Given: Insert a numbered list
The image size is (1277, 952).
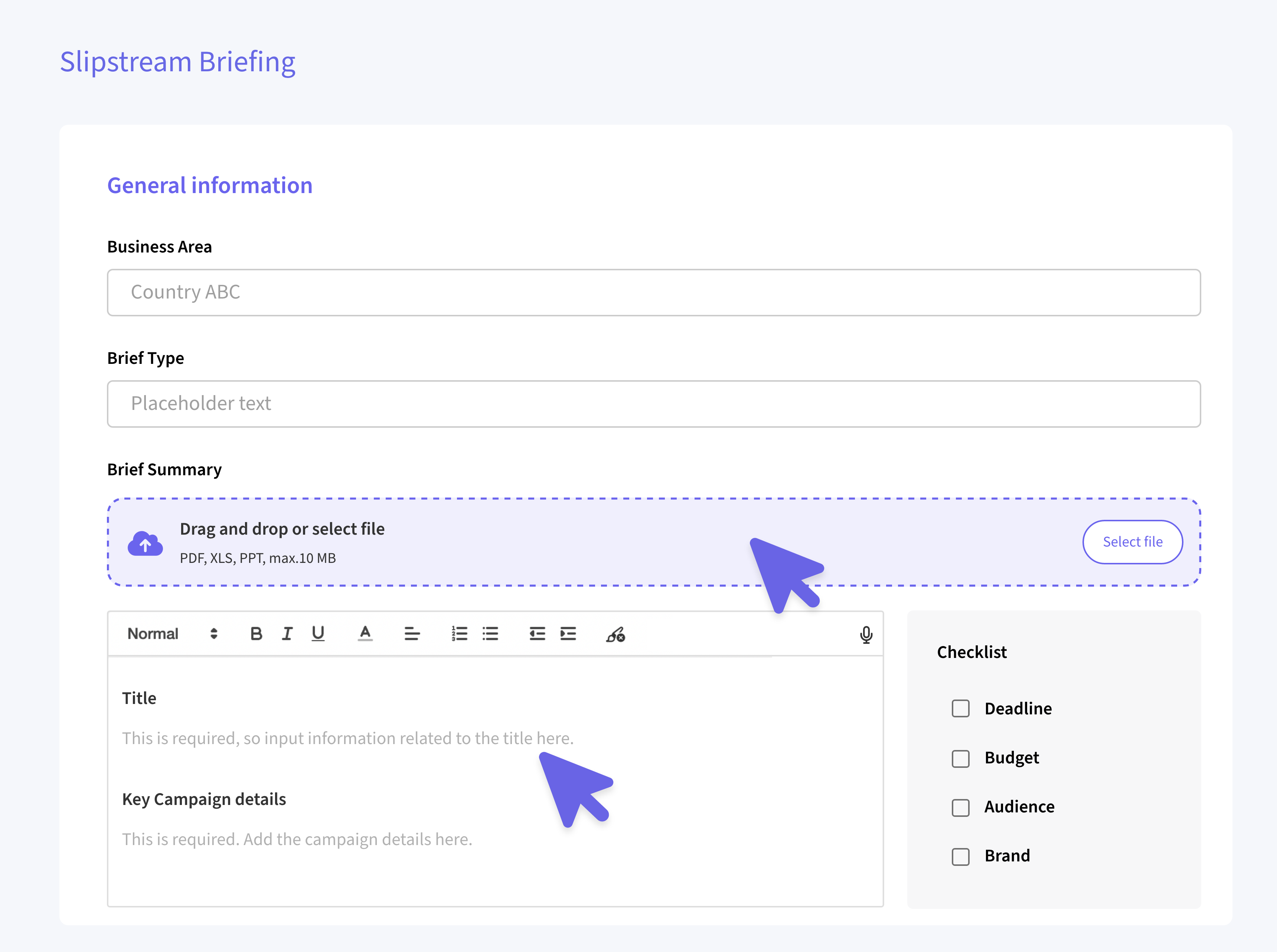Looking at the screenshot, I should coord(459,634).
